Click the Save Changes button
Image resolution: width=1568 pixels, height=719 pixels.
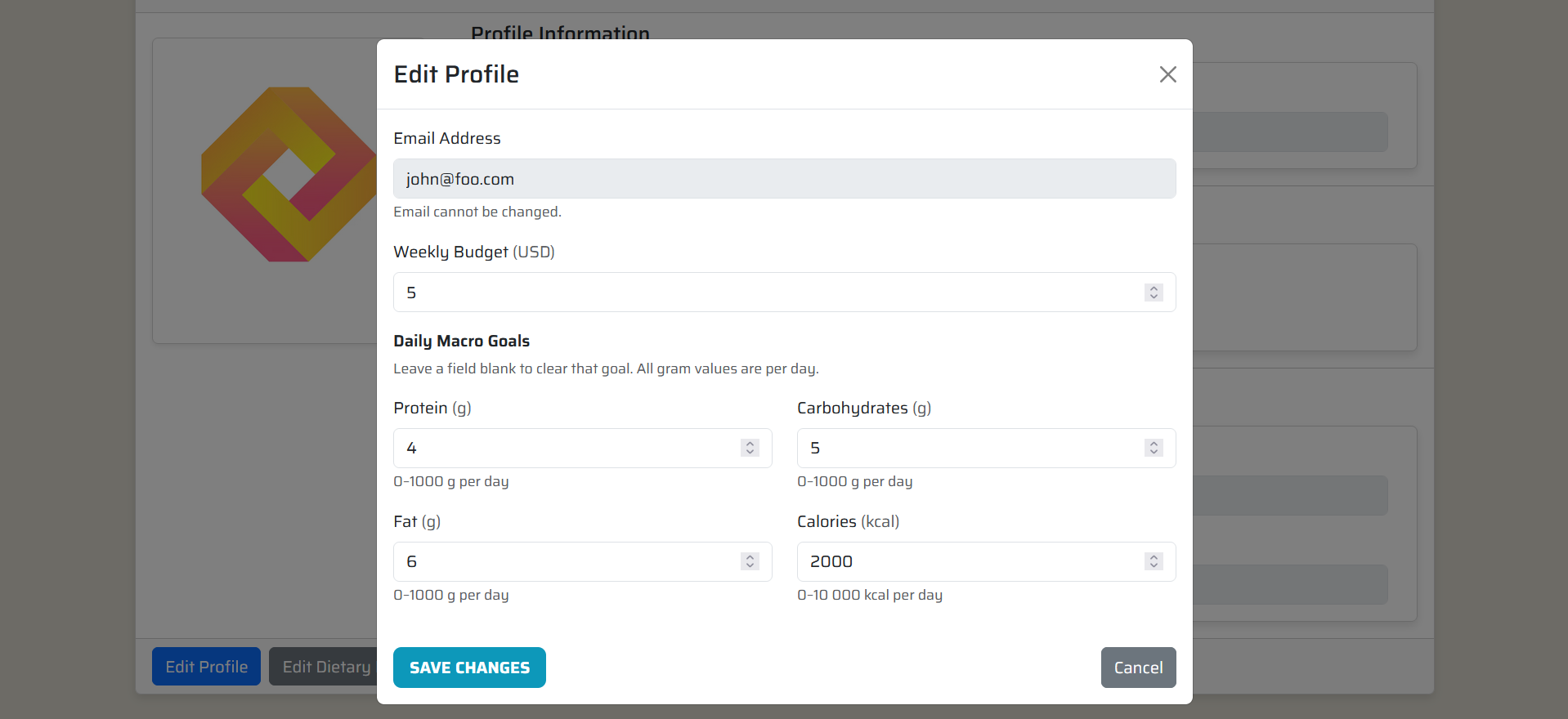(x=469, y=668)
